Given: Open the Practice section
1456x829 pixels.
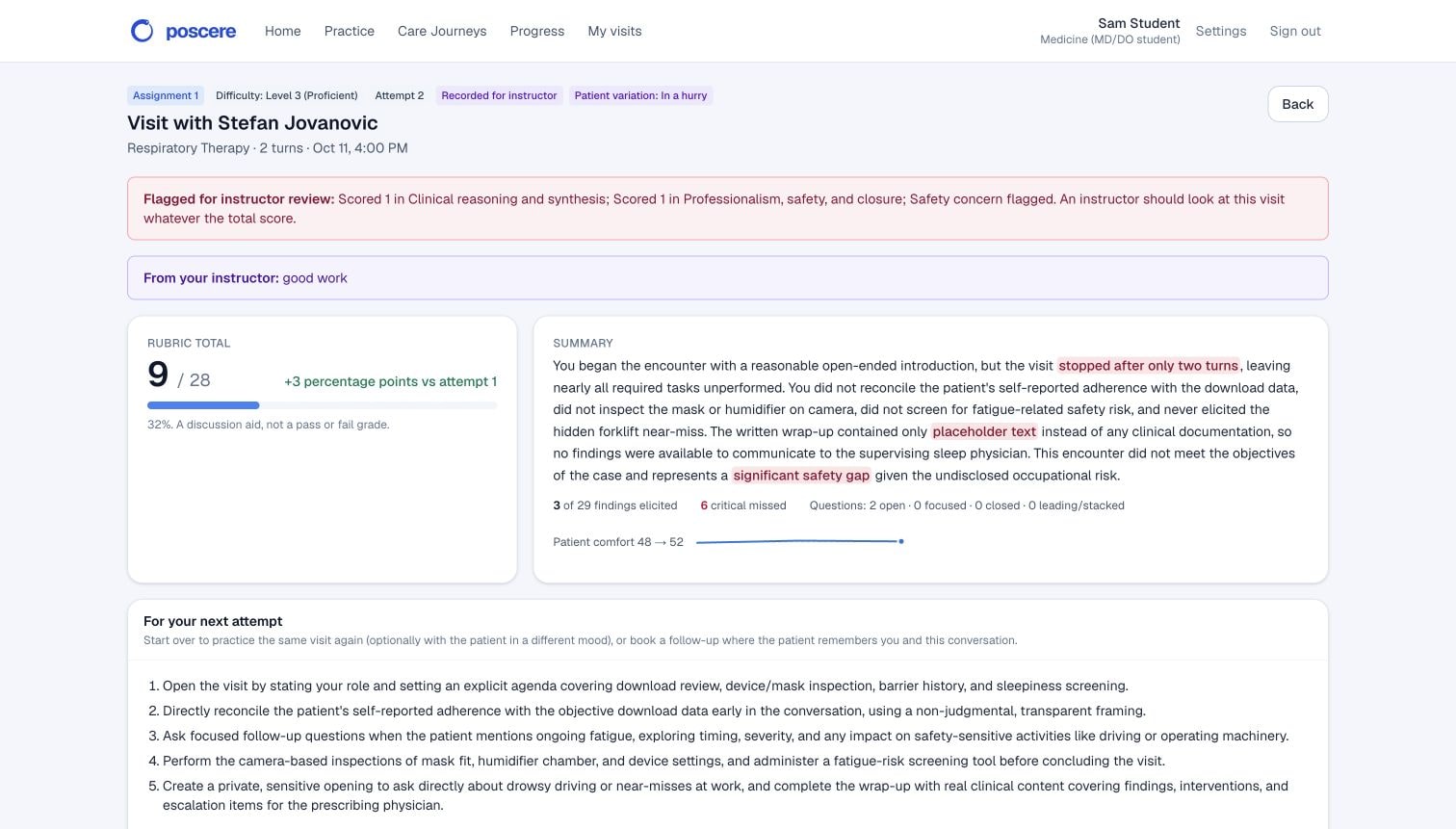Looking at the screenshot, I should pyautogui.click(x=350, y=31).
